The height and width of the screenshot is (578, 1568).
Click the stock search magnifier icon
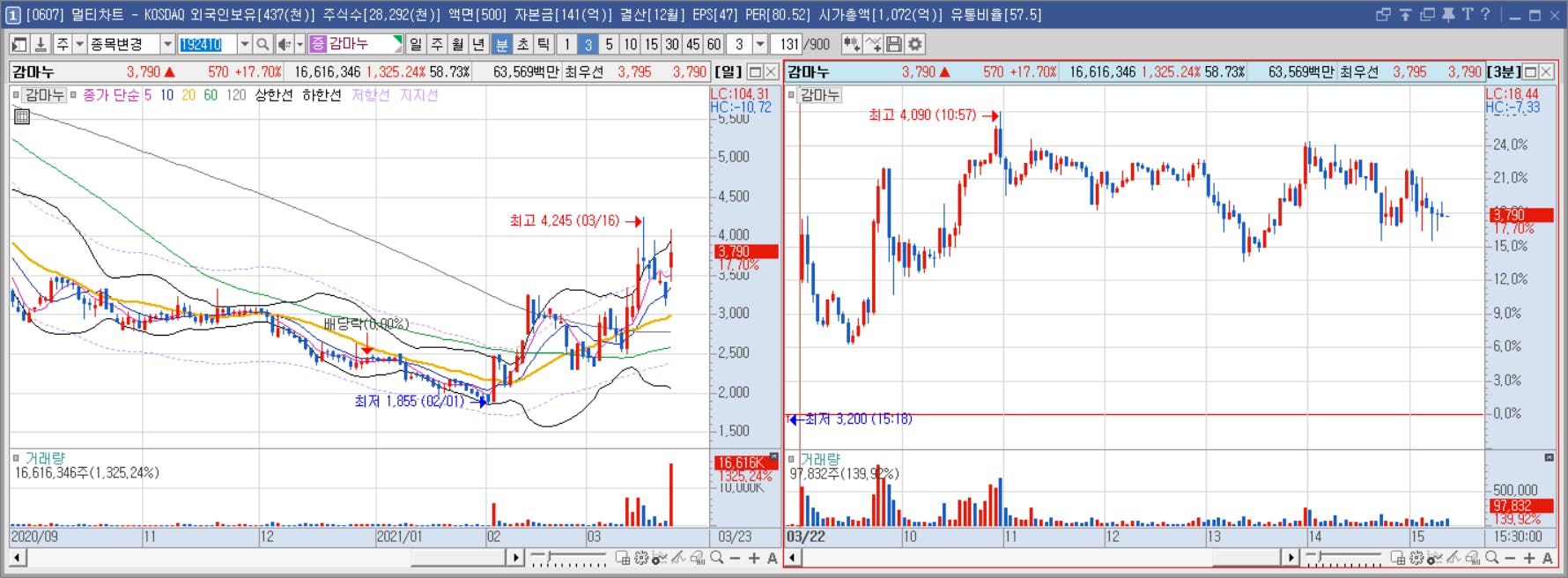(x=263, y=44)
